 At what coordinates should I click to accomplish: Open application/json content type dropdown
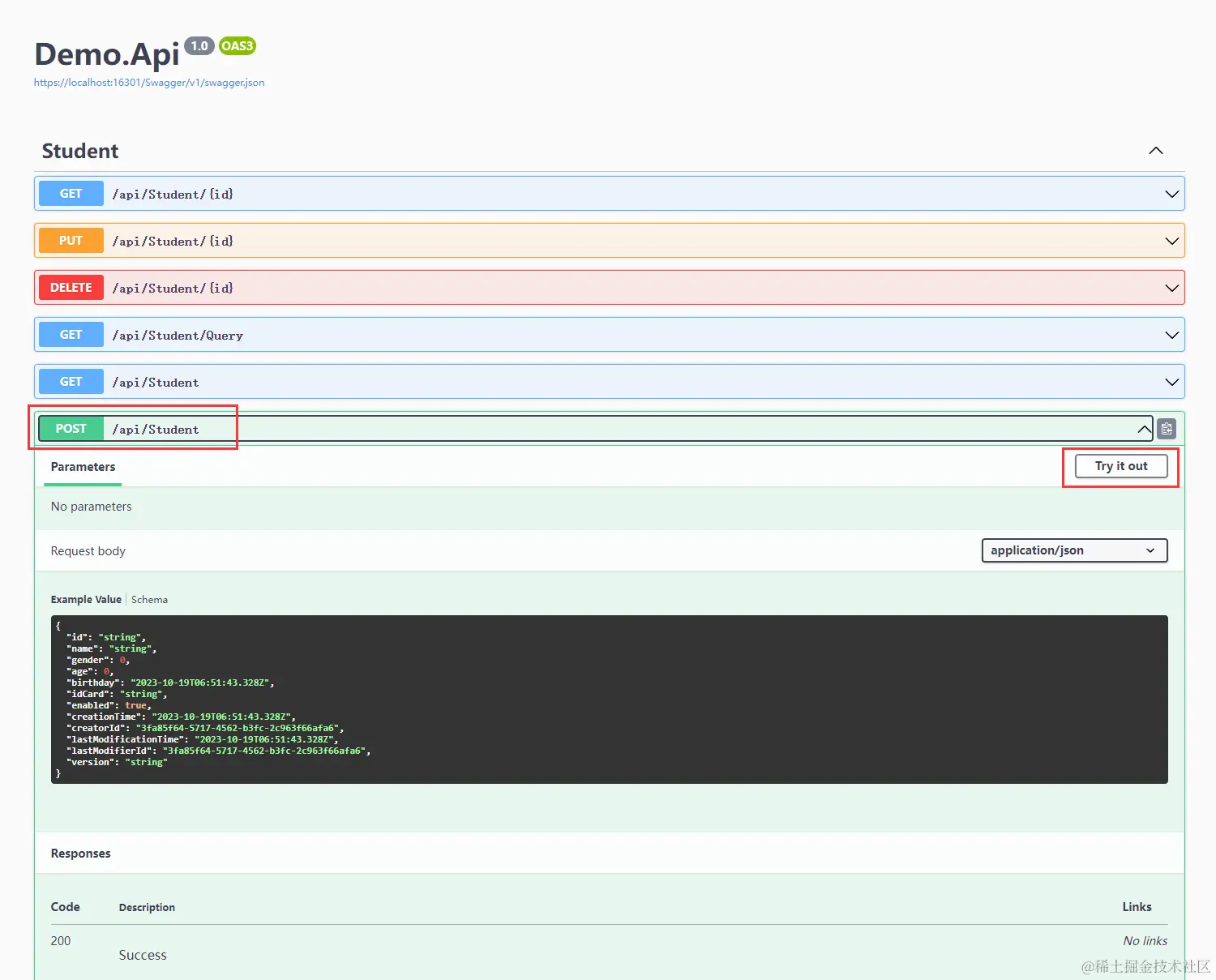tap(1074, 550)
